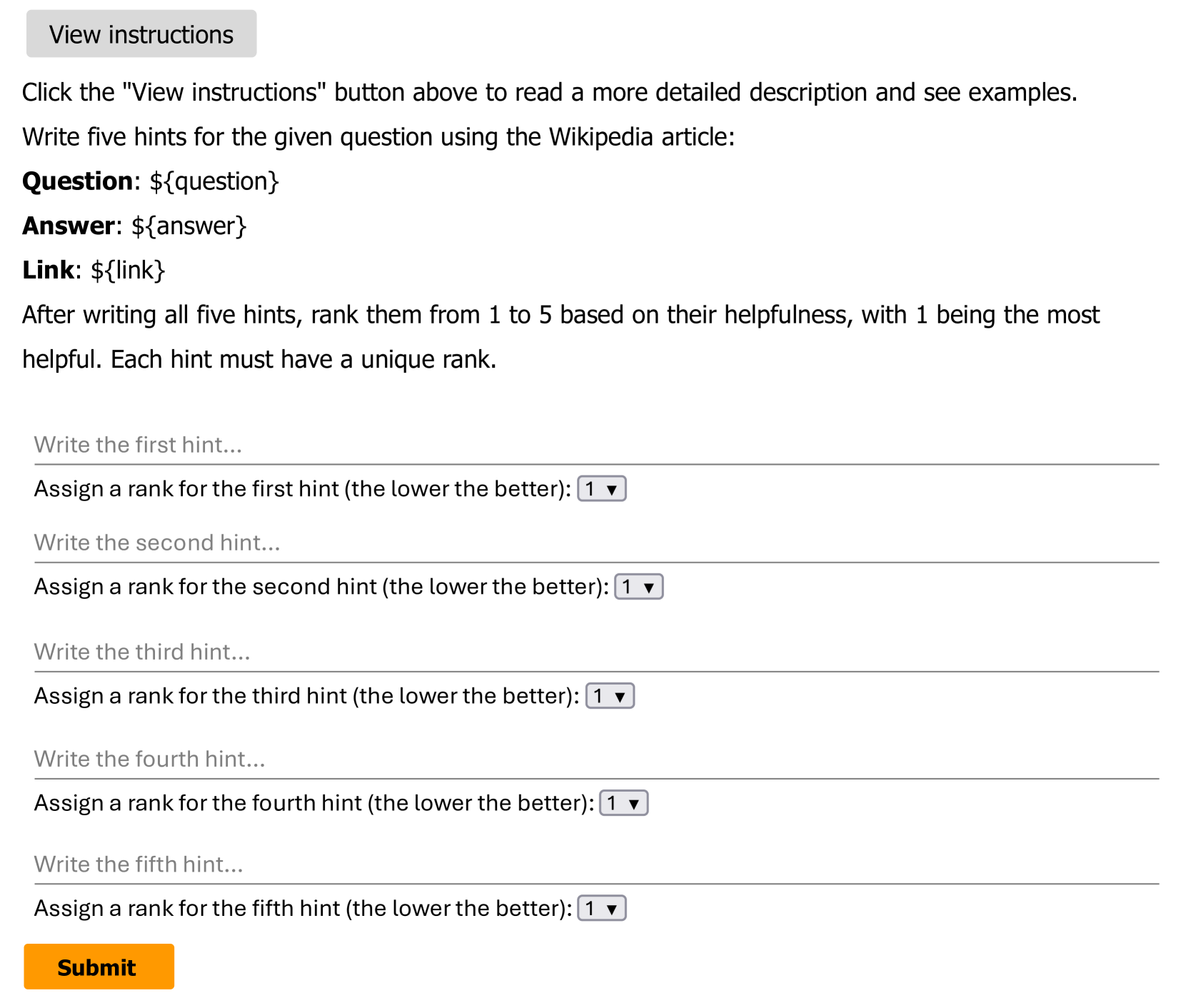Focus the first hint text field

point(595,445)
